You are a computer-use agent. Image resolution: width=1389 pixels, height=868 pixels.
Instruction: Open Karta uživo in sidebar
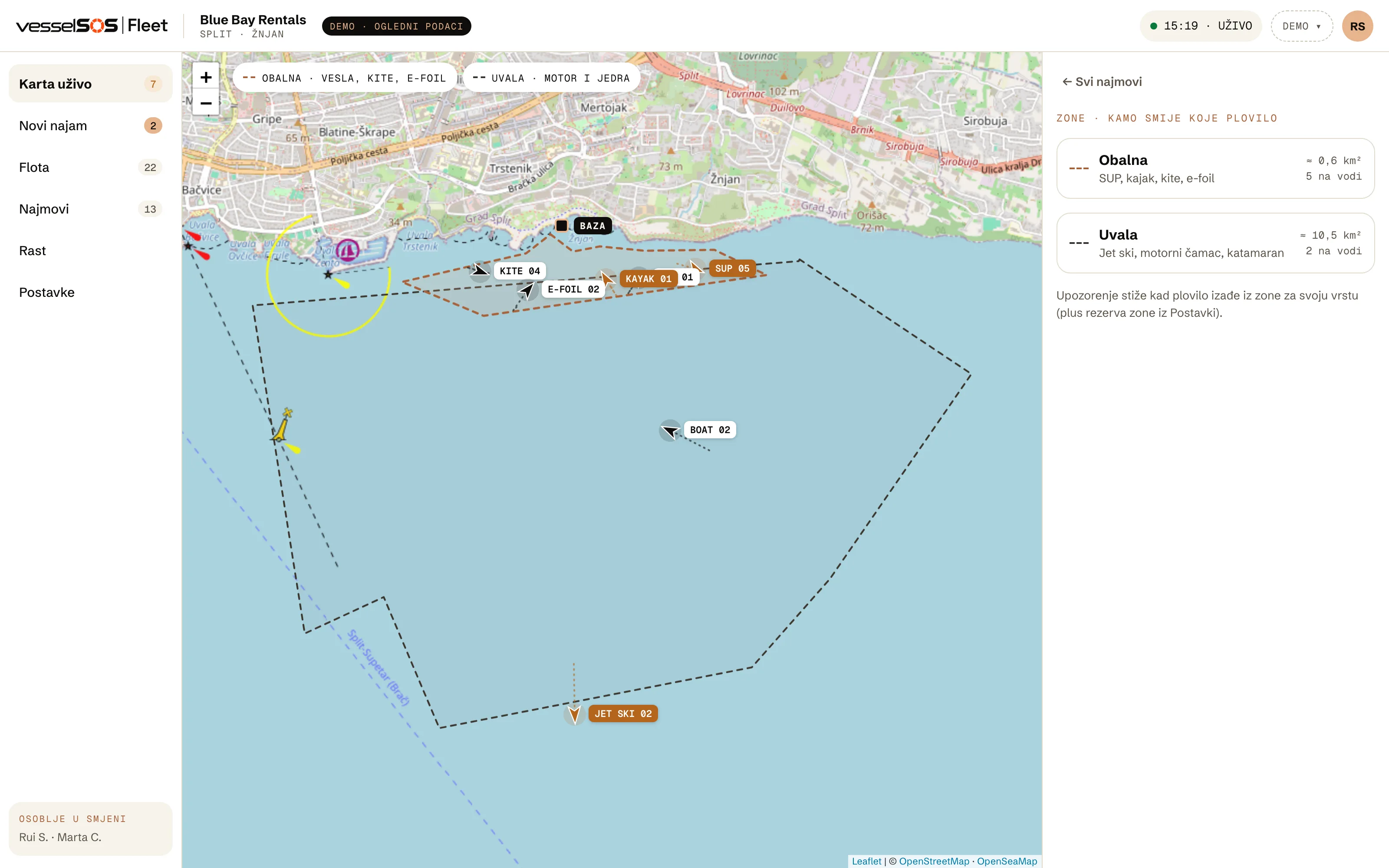(91, 84)
